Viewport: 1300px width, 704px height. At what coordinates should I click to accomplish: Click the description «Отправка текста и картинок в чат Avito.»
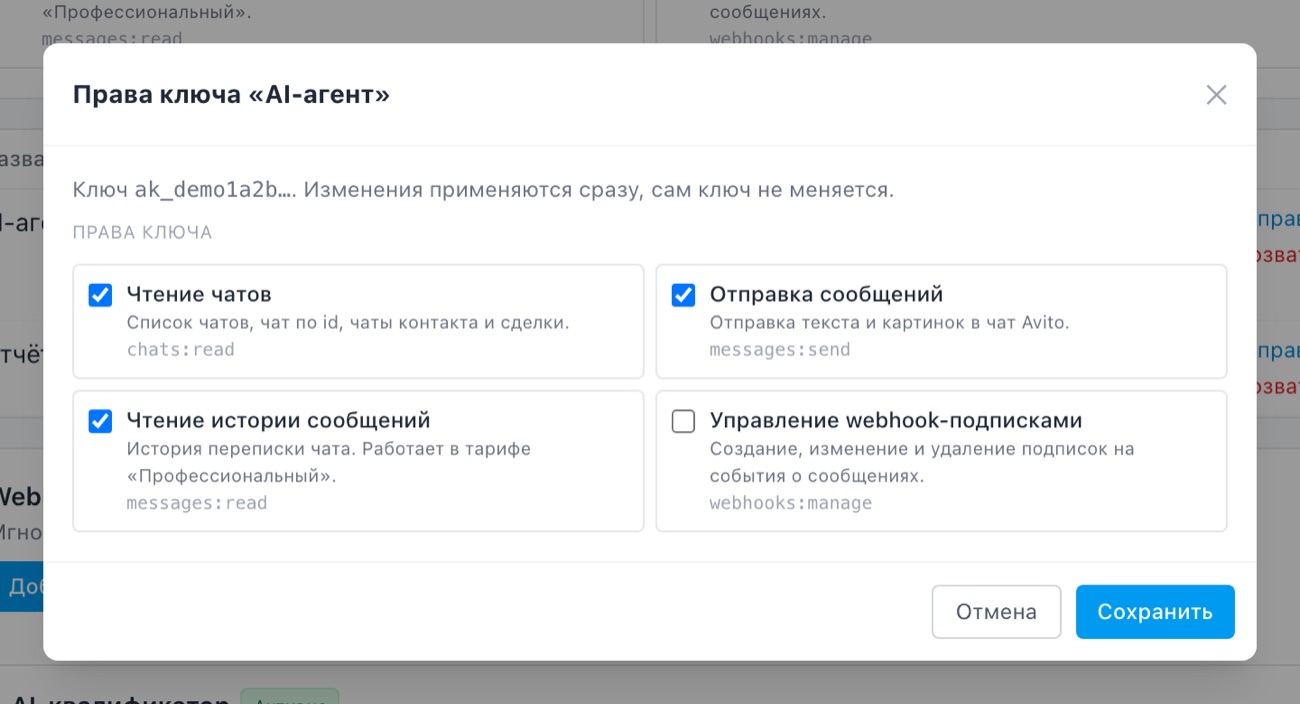pos(890,323)
